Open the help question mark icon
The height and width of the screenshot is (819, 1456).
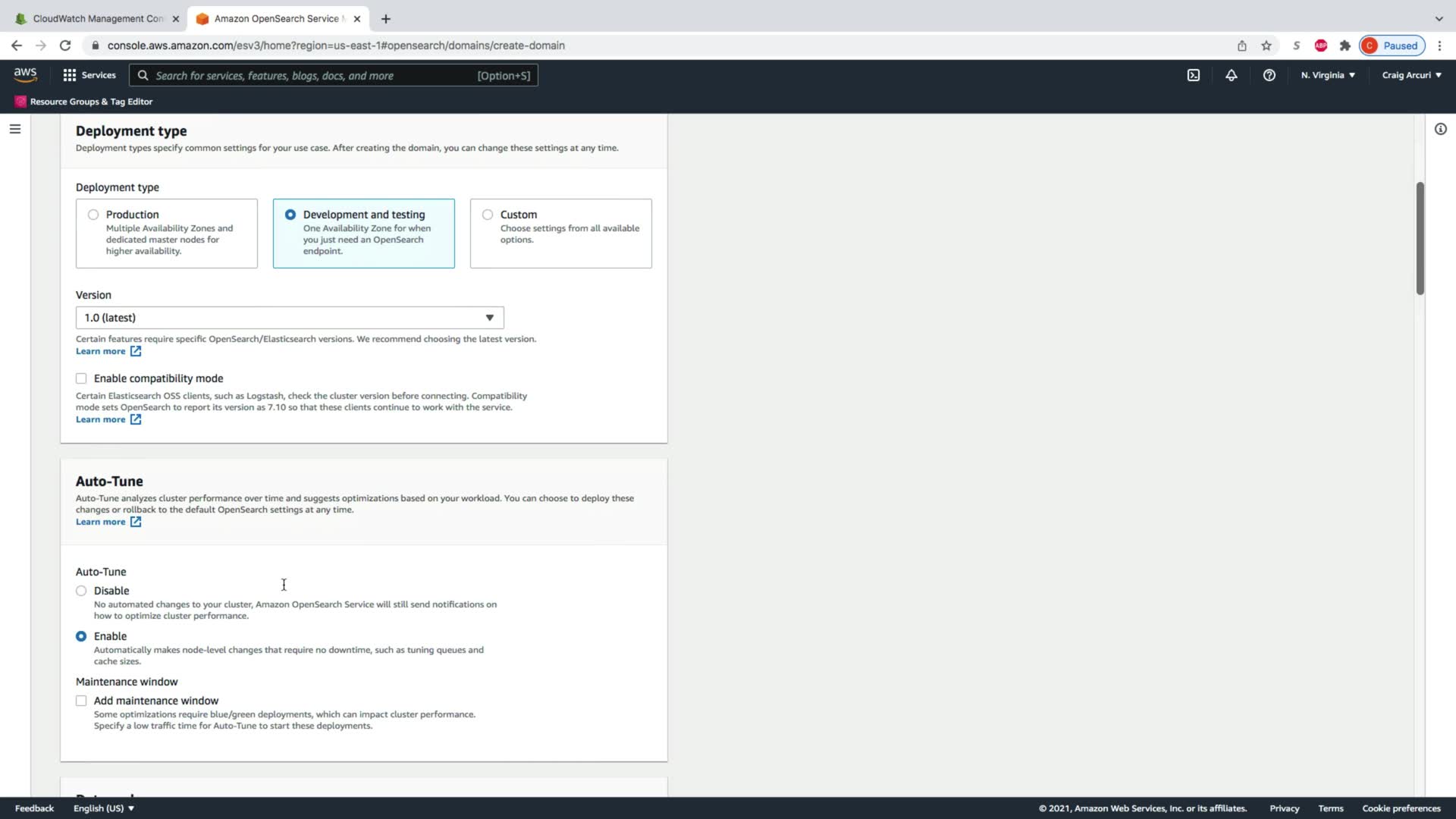pos(1269,75)
